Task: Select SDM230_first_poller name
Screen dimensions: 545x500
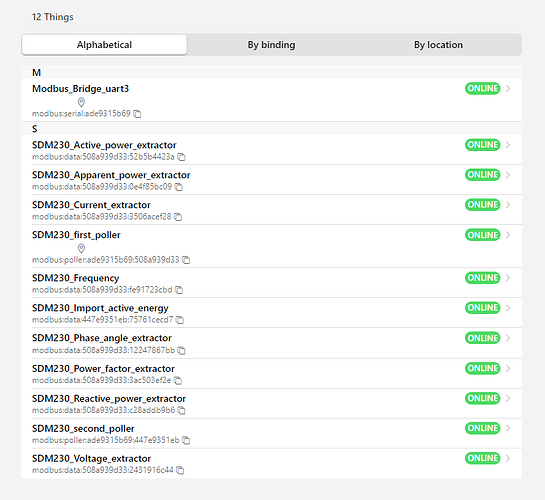Action: click(x=76, y=235)
